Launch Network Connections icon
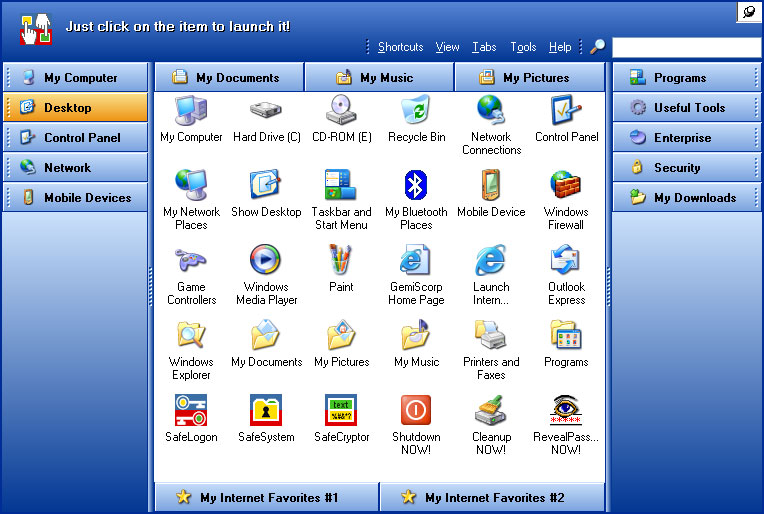 [x=491, y=110]
